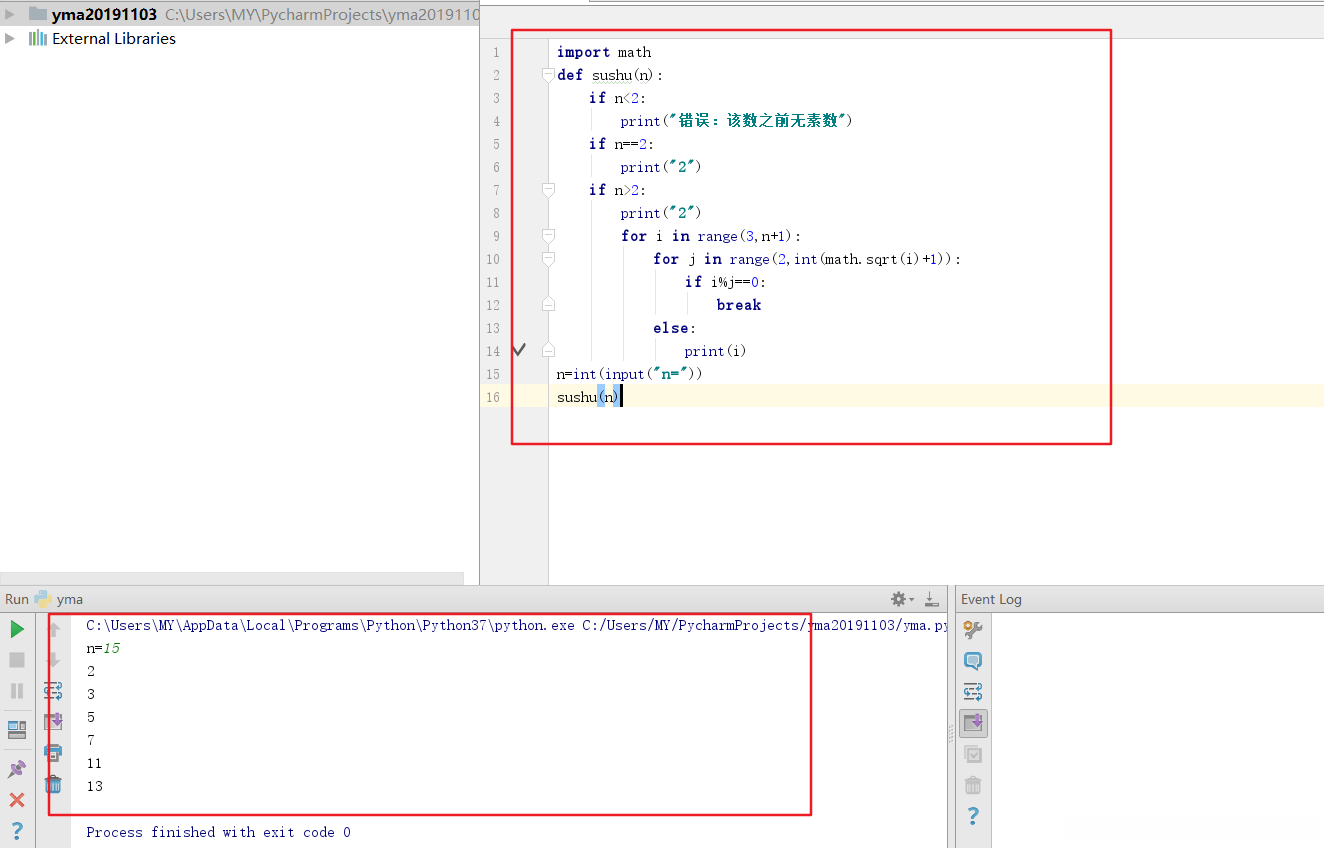
Task: Open help using Run panel question mark
Action: click(x=17, y=830)
